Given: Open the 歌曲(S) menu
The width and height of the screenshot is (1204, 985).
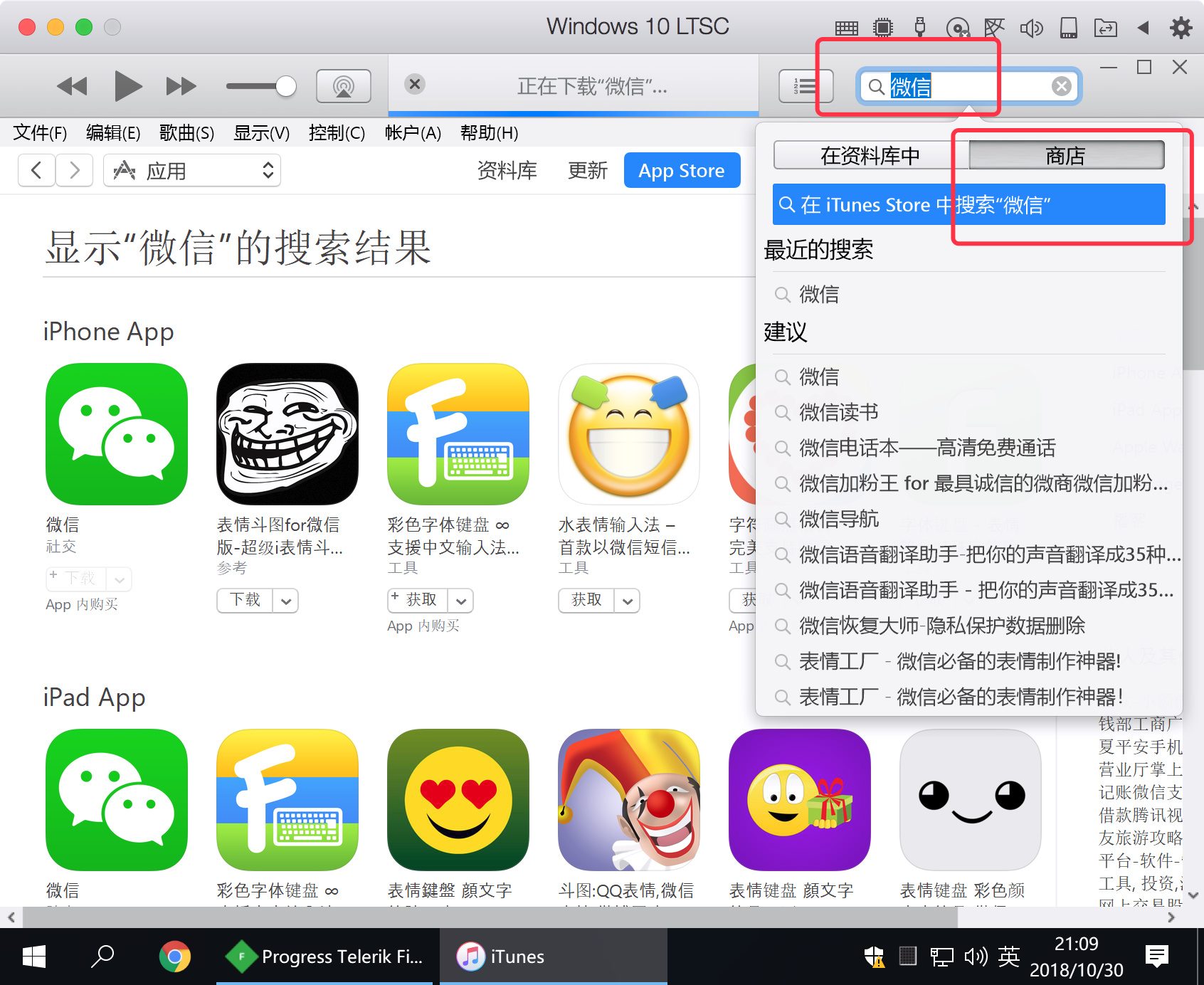Looking at the screenshot, I should point(186,133).
